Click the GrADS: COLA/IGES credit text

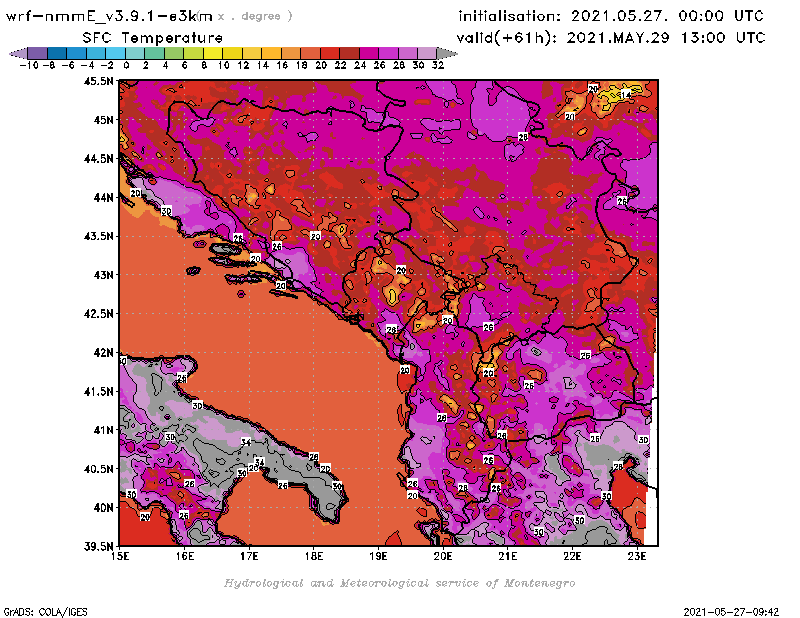point(45,612)
